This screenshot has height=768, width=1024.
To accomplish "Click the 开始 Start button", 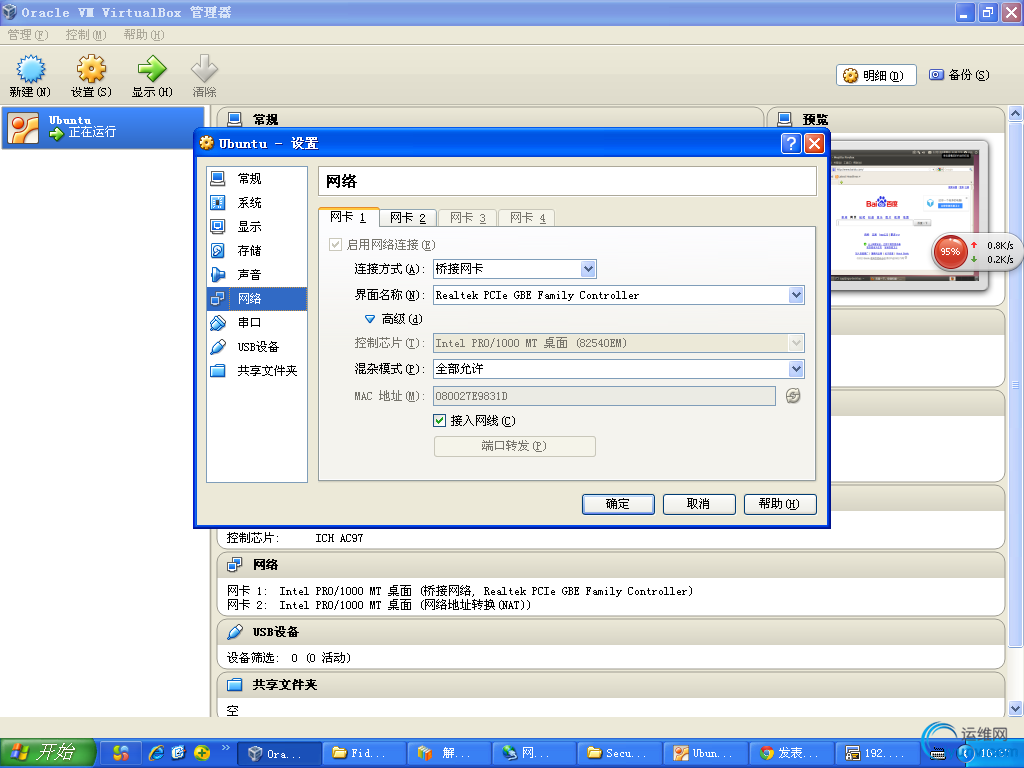I will point(48,753).
